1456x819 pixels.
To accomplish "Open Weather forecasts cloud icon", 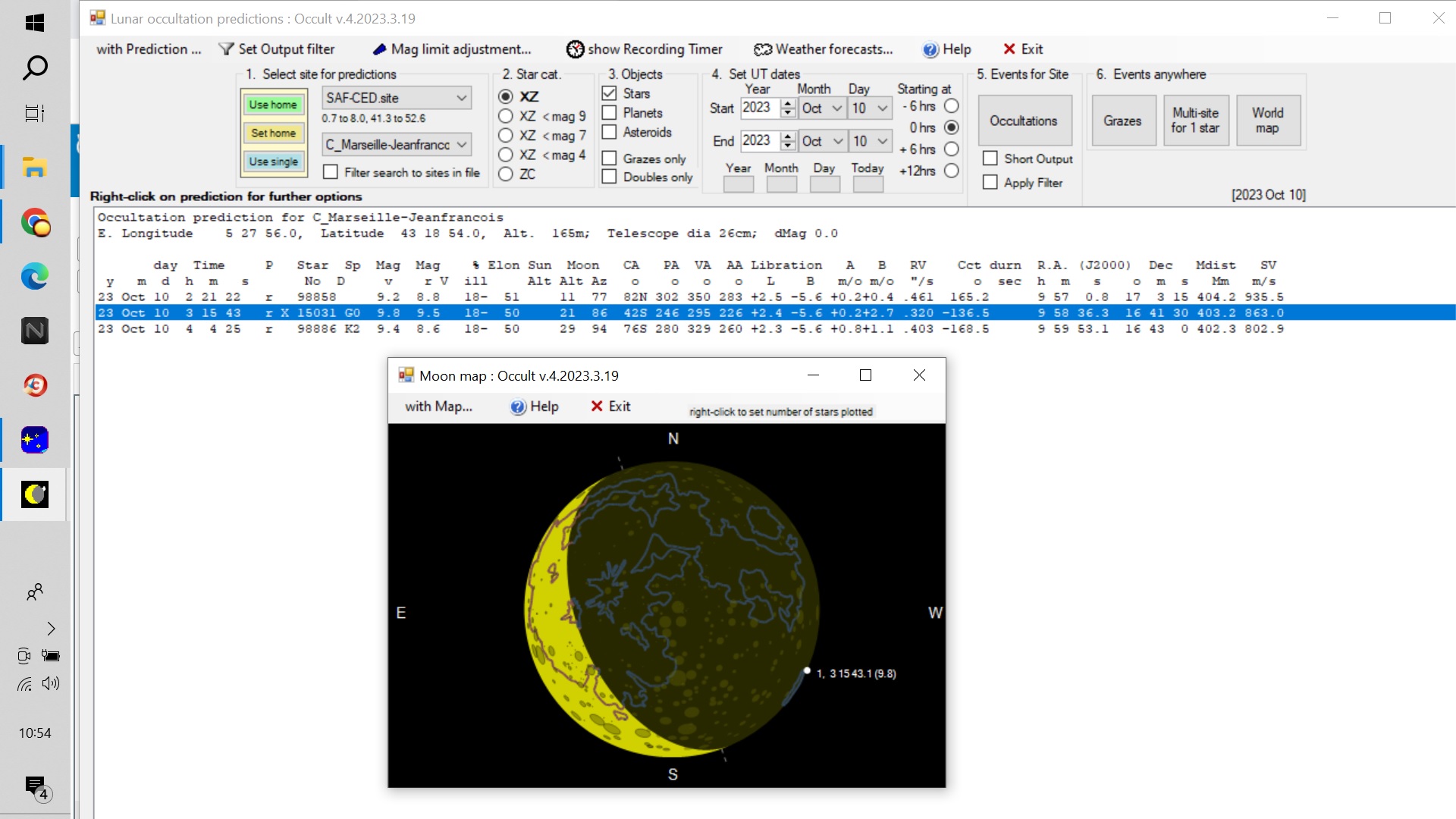I will click(762, 49).
